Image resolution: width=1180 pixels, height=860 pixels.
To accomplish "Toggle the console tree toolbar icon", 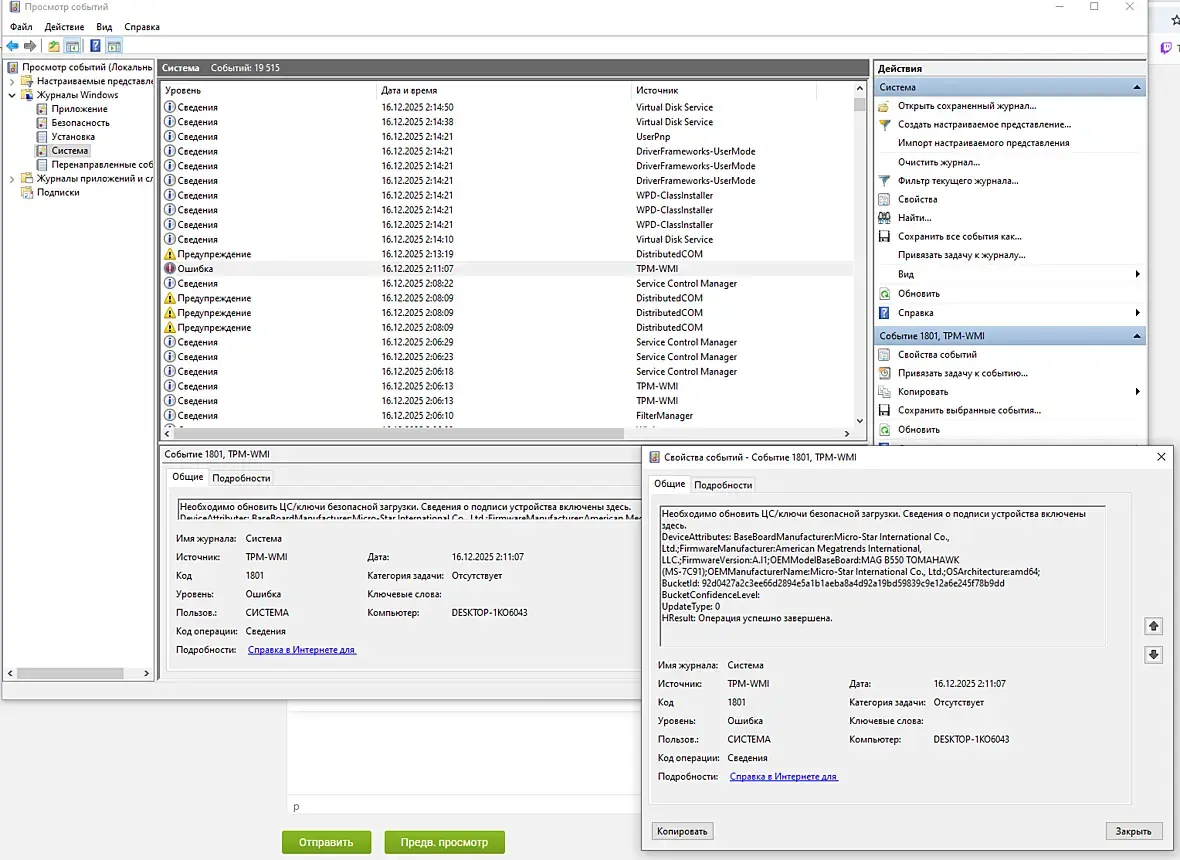I will (x=72, y=46).
